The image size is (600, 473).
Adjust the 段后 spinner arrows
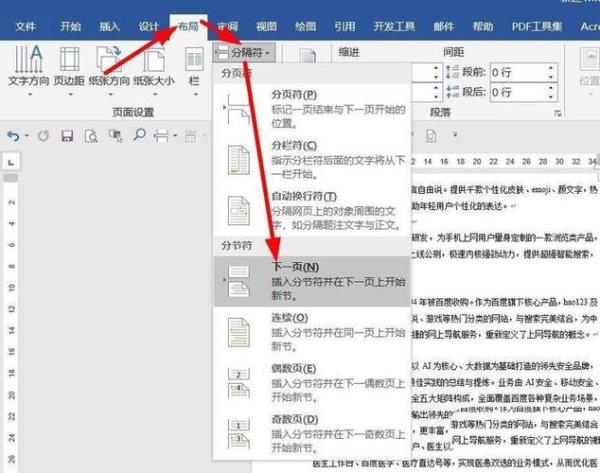(551, 92)
